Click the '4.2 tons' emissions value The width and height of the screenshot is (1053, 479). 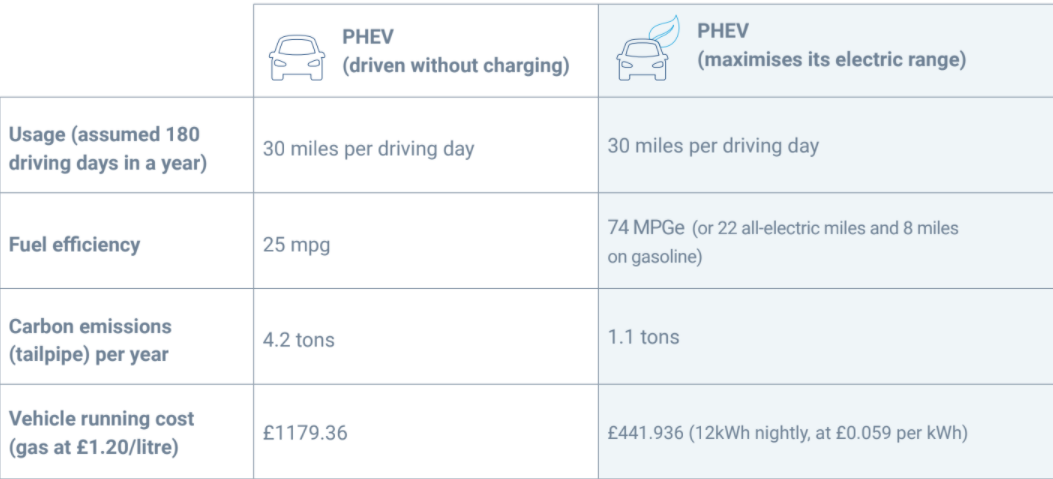click(x=299, y=339)
